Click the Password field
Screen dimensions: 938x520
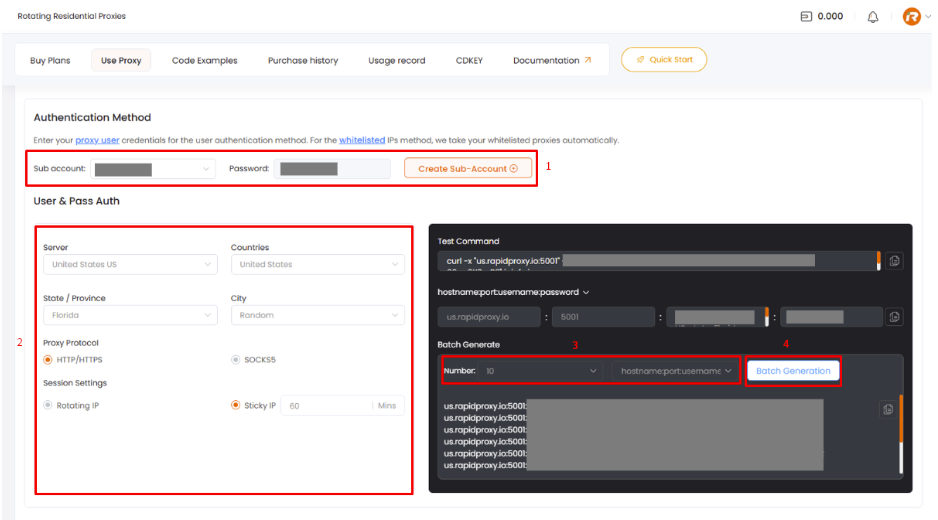point(332,169)
